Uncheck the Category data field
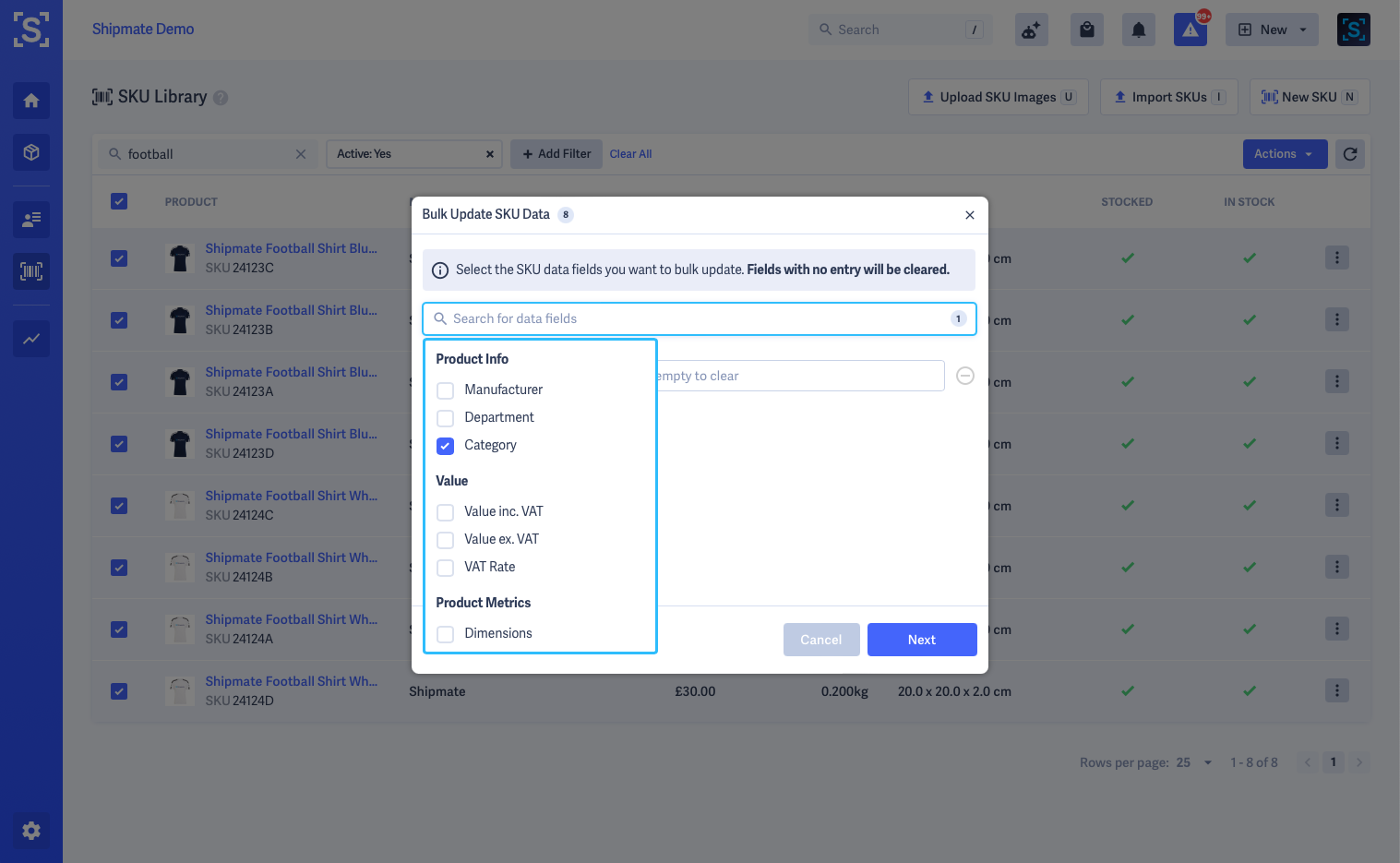 [x=446, y=446]
